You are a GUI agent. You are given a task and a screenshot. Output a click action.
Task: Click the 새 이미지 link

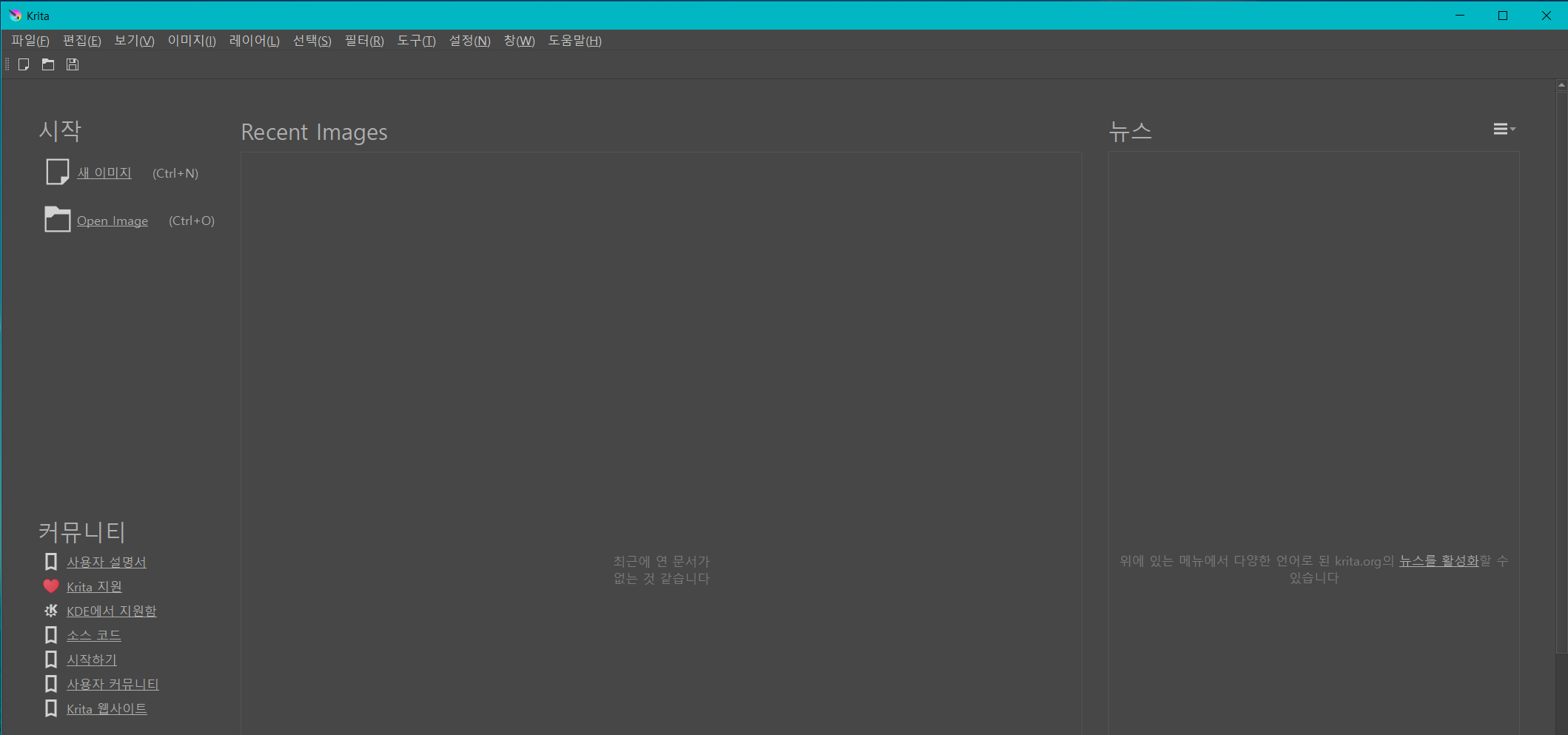click(x=104, y=172)
